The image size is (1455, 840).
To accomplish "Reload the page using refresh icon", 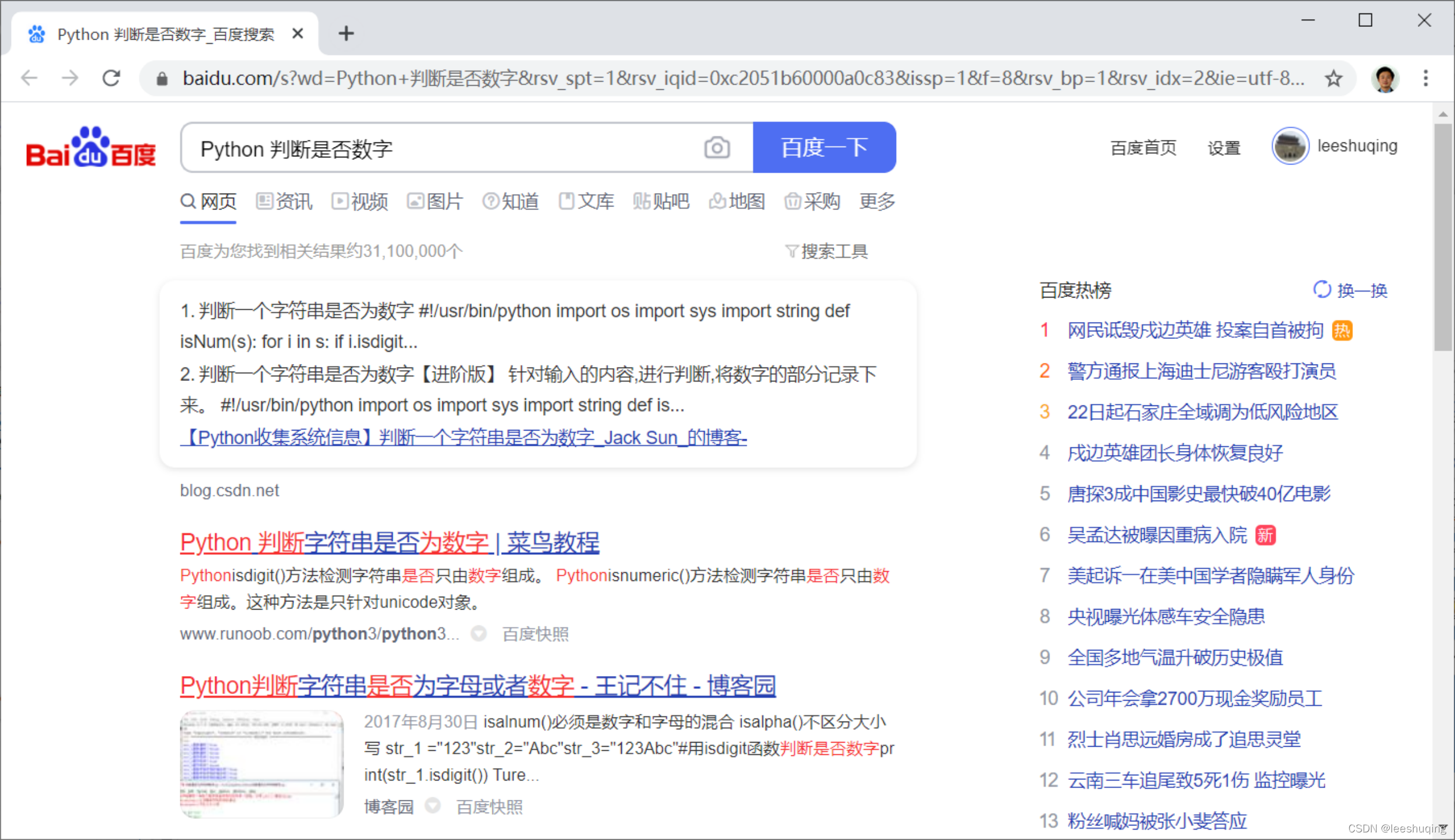I will (111, 78).
